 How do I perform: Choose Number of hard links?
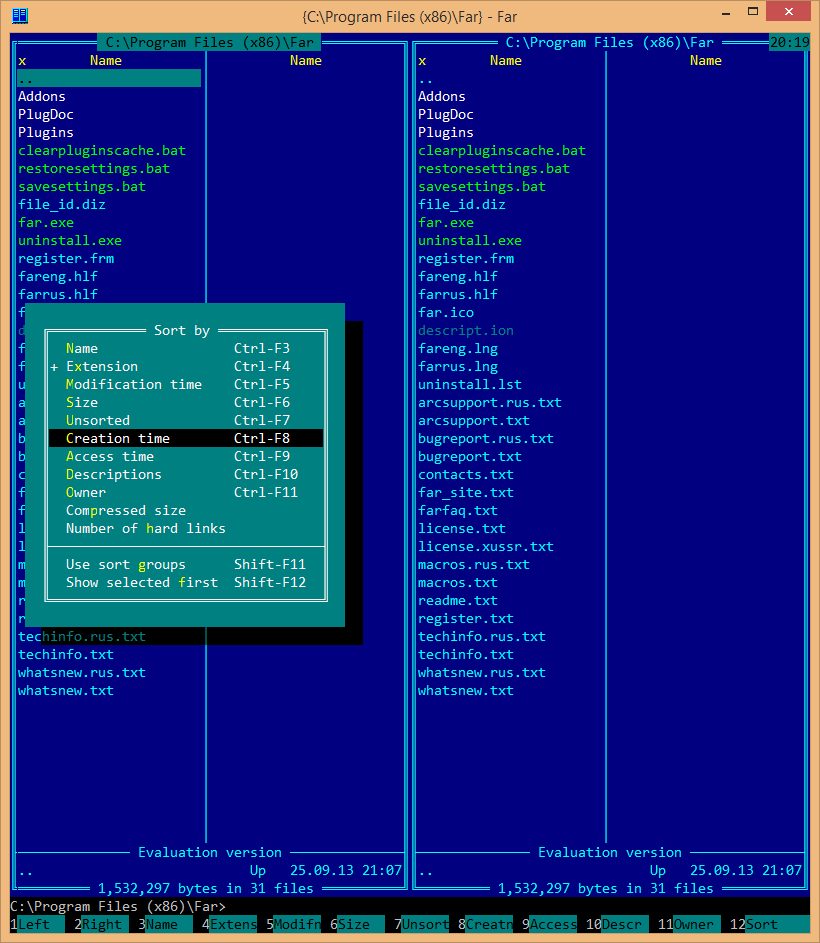186,529
